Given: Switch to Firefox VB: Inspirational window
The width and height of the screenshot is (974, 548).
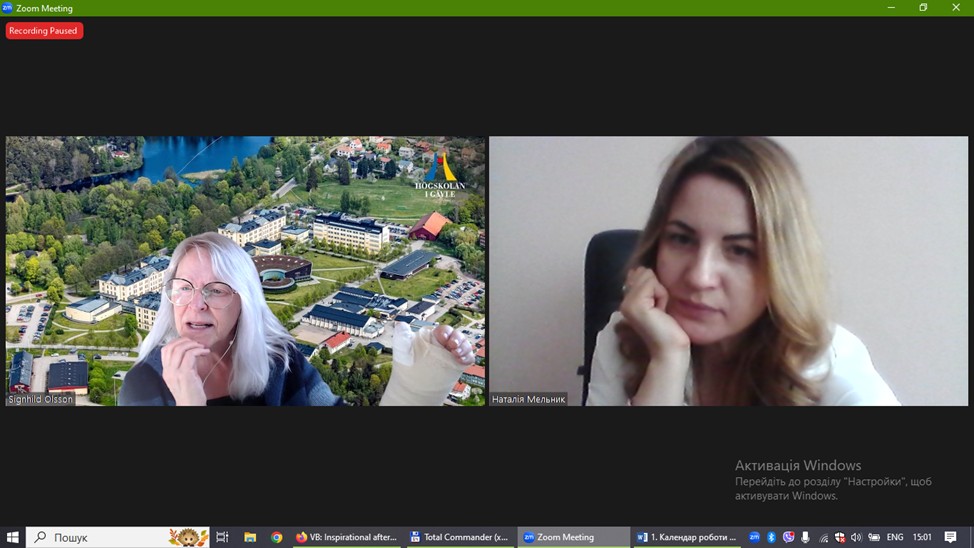Looking at the screenshot, I should (x=347, y=537).
